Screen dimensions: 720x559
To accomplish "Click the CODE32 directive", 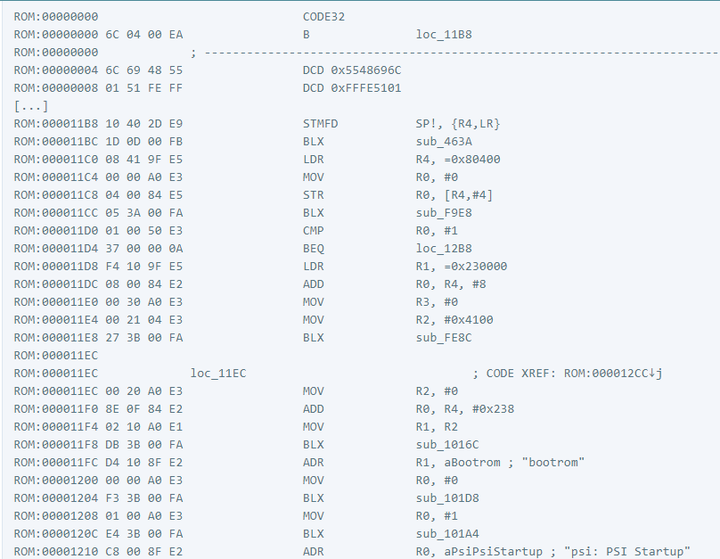I will click(x=324, y=17).
